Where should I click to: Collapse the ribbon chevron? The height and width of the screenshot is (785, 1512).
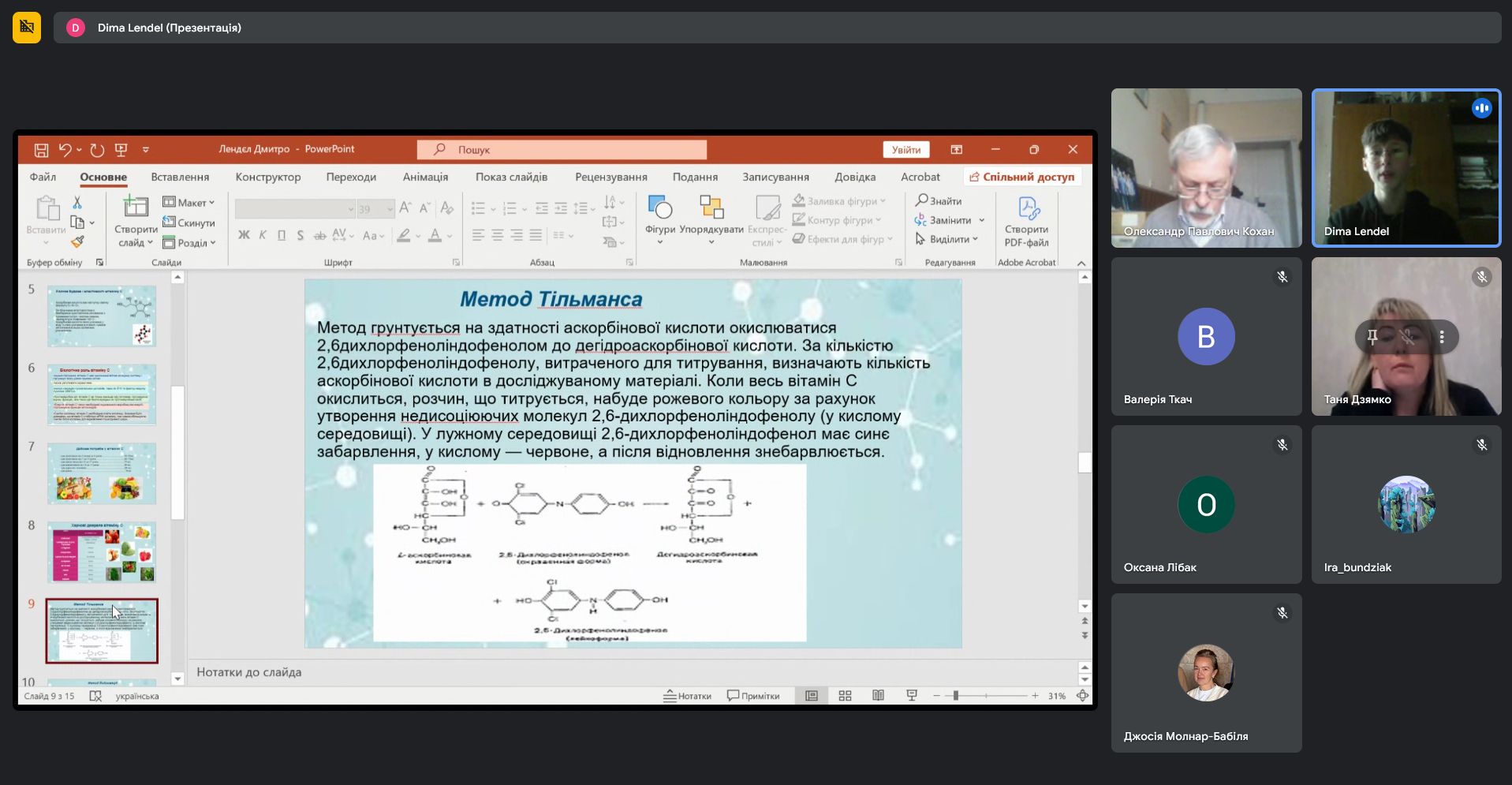(x=1081, y=263)
